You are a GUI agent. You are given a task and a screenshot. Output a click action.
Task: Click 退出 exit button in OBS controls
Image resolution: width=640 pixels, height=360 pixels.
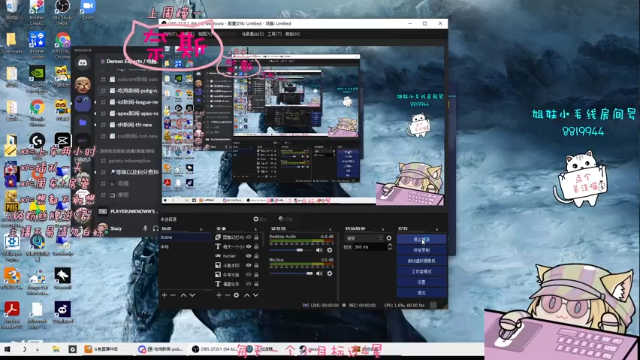click(421, 292)
